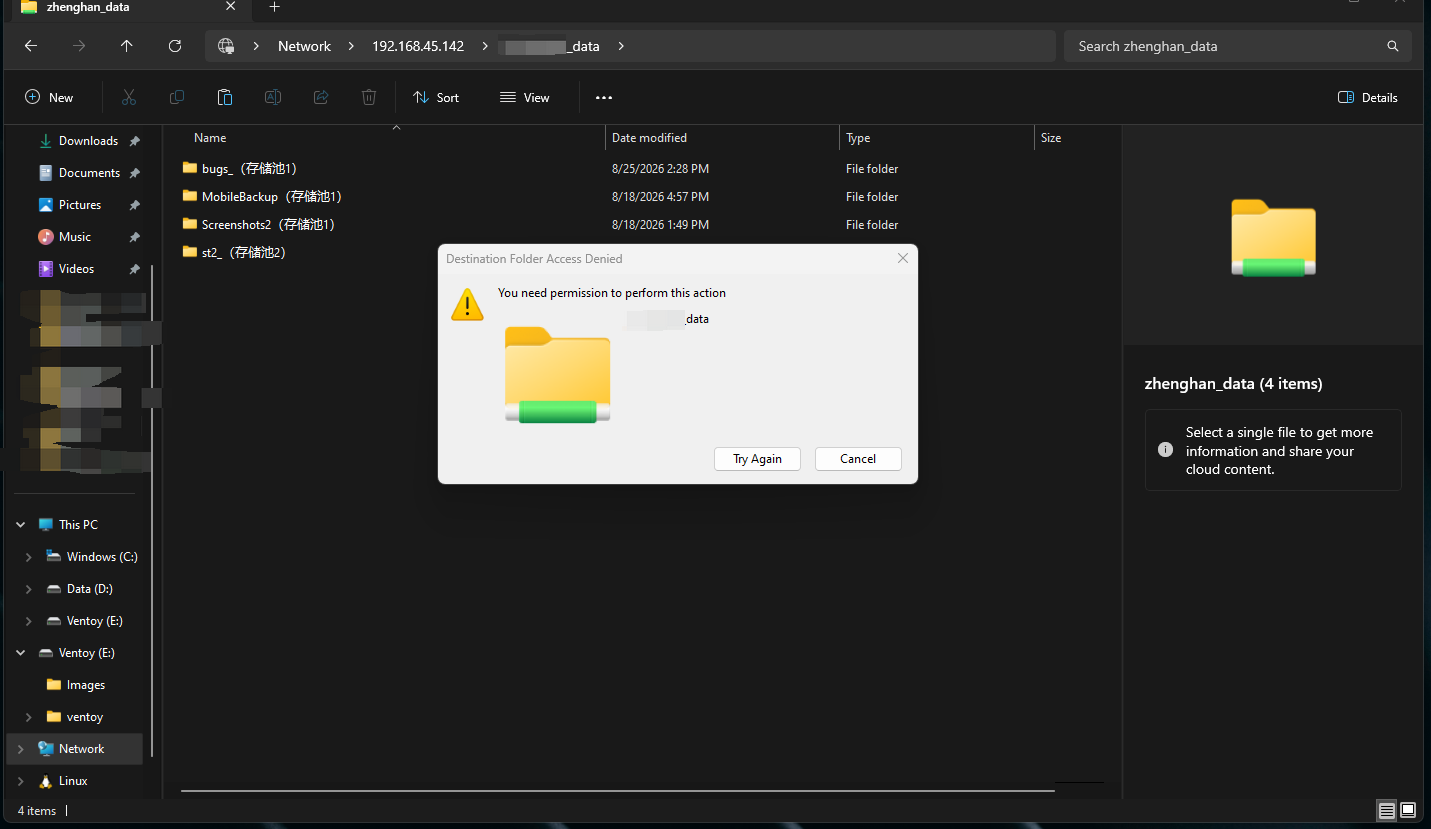Screen dimensions: 1431x829
Task: Open the Sort dropdown menu
Action: point(436,97)
